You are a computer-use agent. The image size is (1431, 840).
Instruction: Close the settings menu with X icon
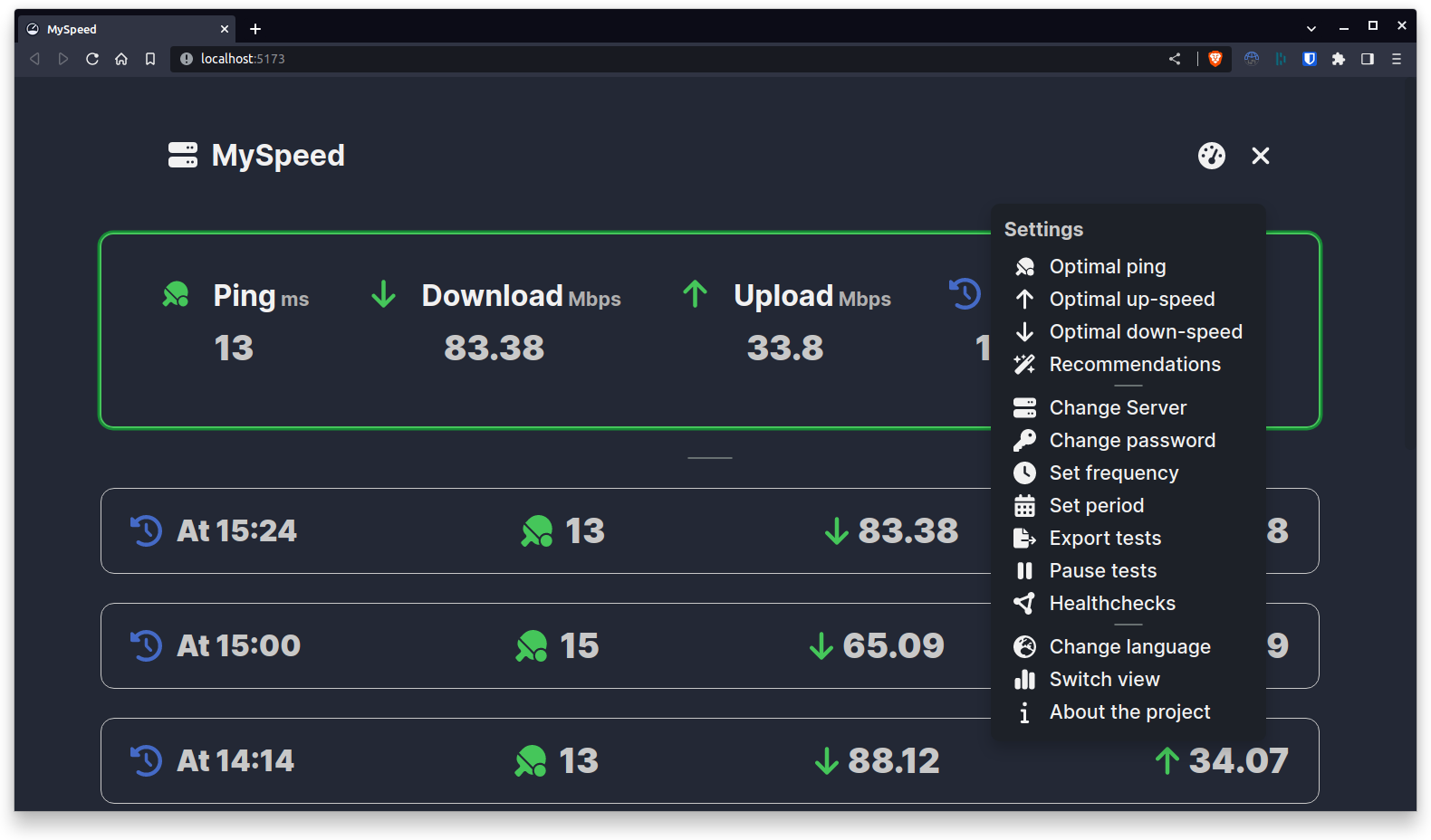tap(1260, 156)
